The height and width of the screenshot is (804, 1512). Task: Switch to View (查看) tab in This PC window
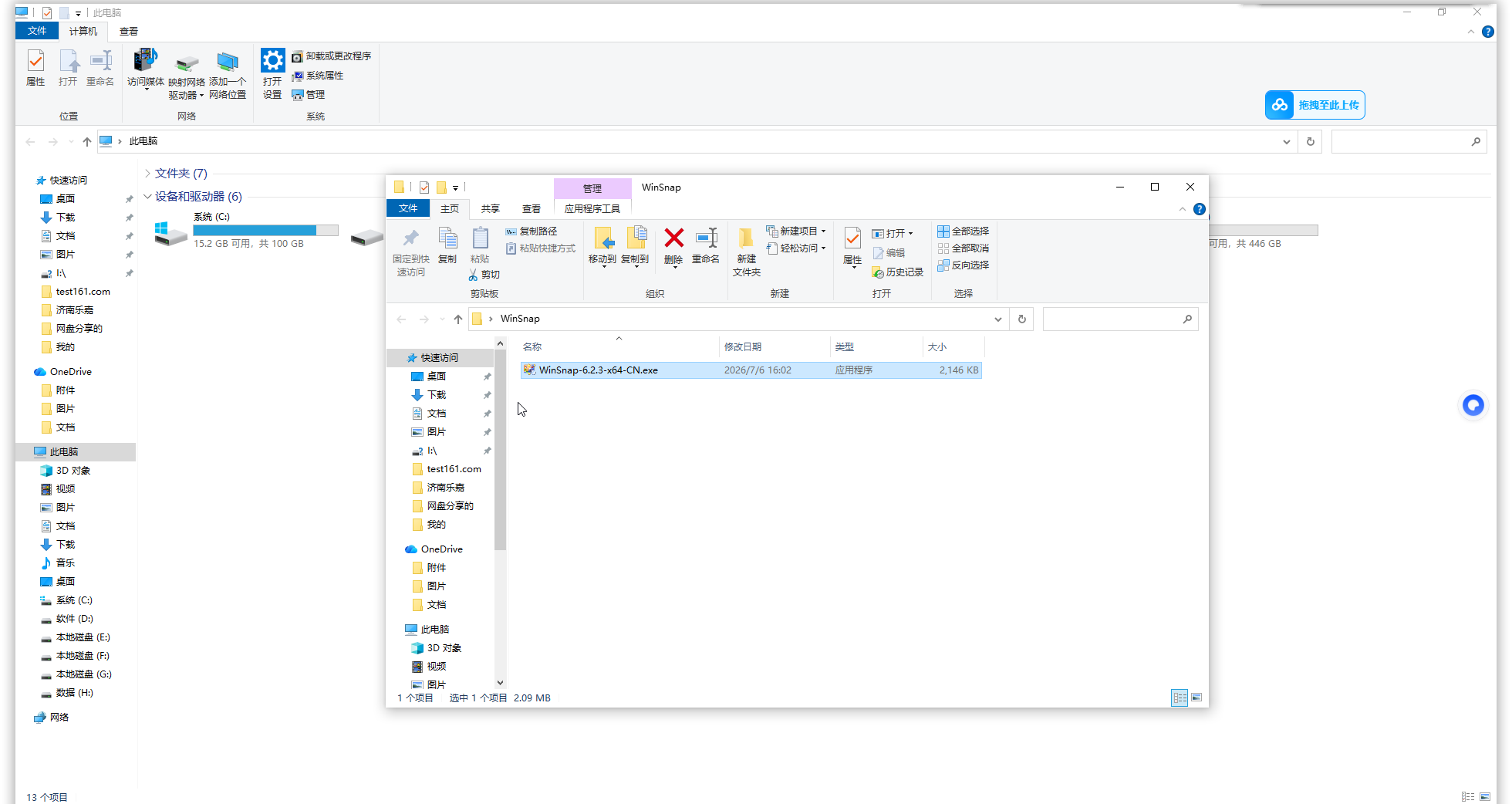(129, 32)
